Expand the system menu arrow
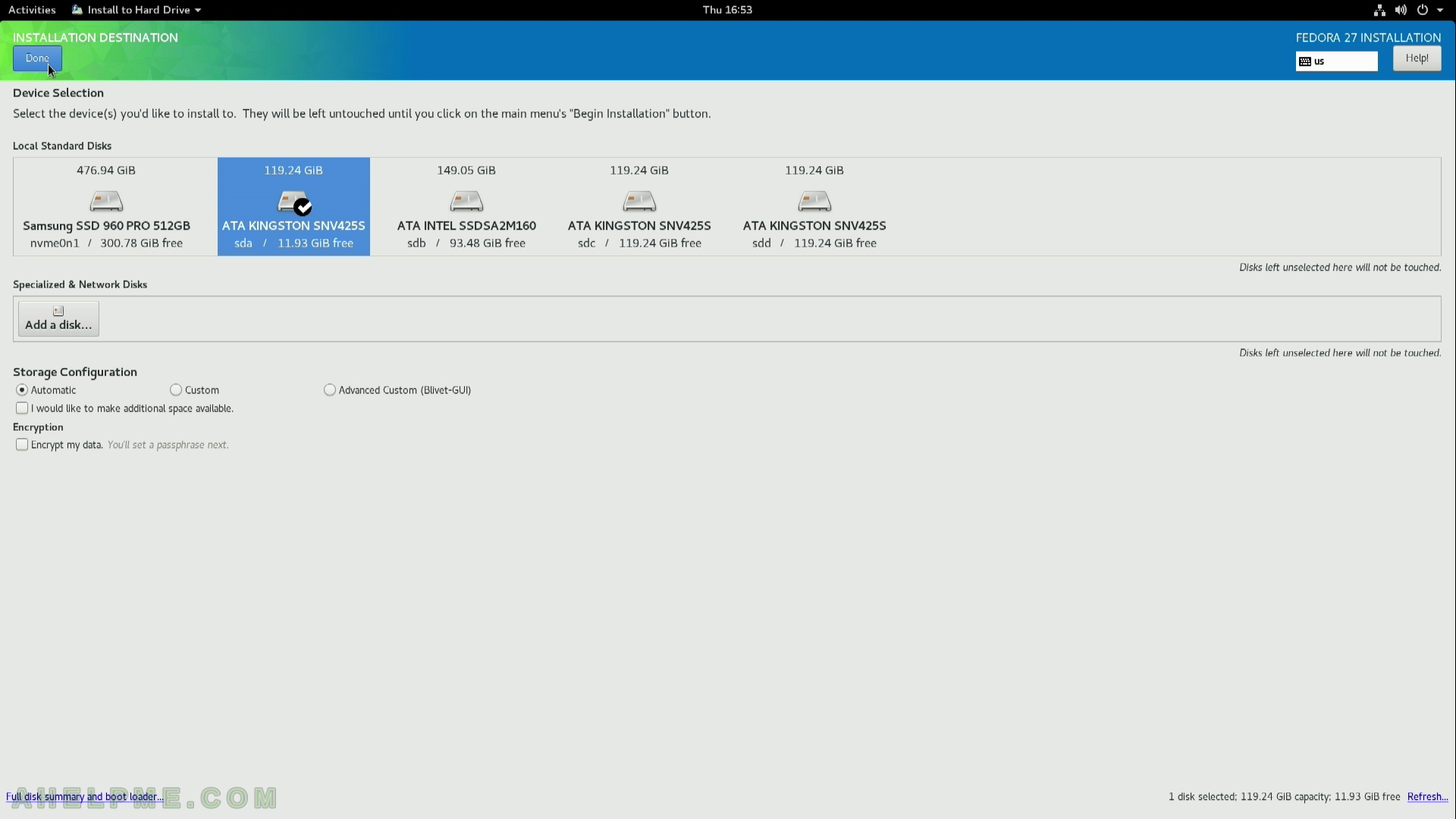 (x=1440, y=10)
